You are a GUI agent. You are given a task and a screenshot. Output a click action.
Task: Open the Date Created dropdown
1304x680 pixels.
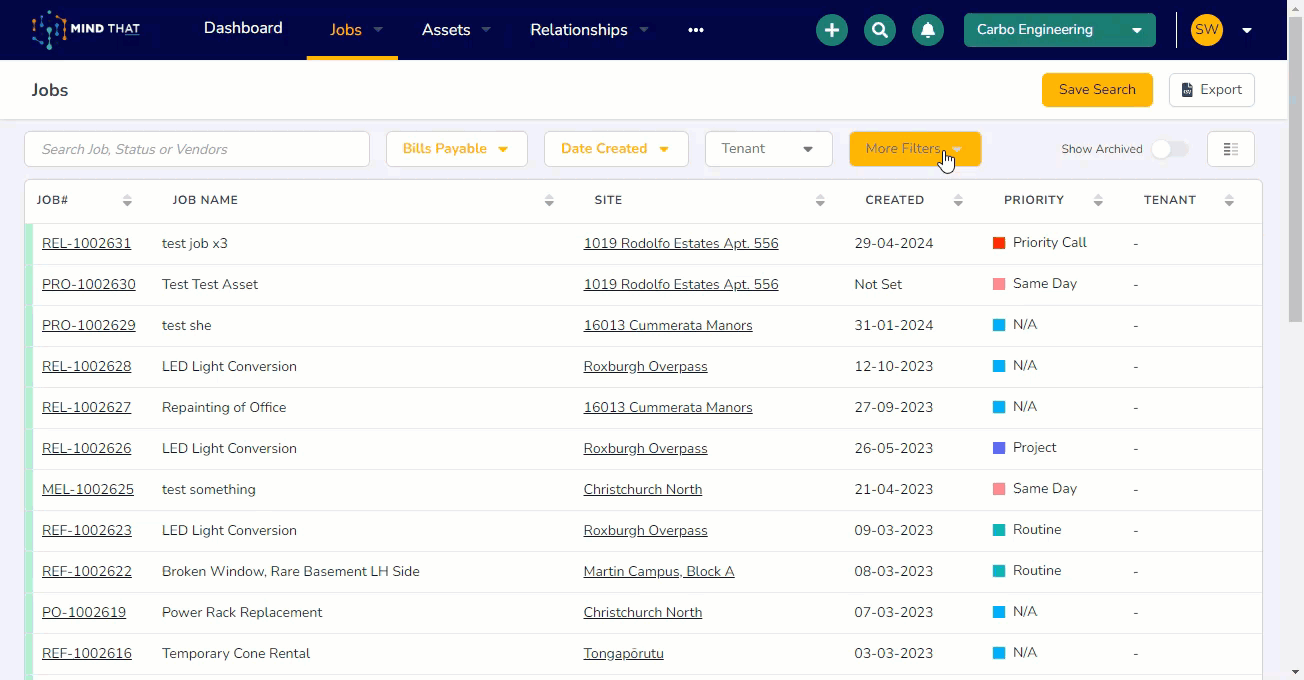615,149
